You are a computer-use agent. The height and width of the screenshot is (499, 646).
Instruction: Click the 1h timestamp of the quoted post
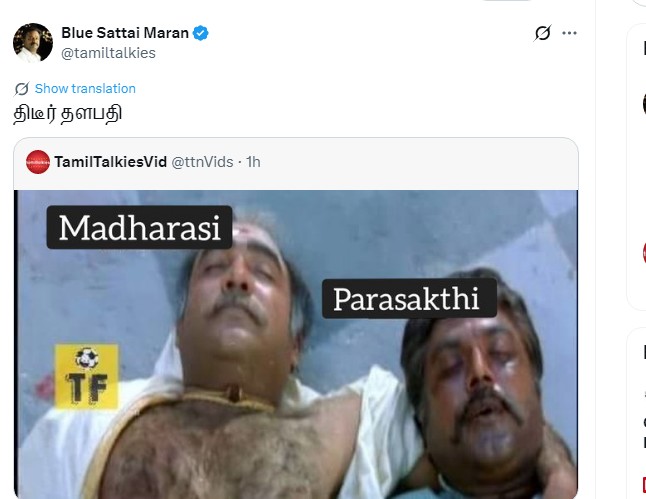click(x=253, y=162)
